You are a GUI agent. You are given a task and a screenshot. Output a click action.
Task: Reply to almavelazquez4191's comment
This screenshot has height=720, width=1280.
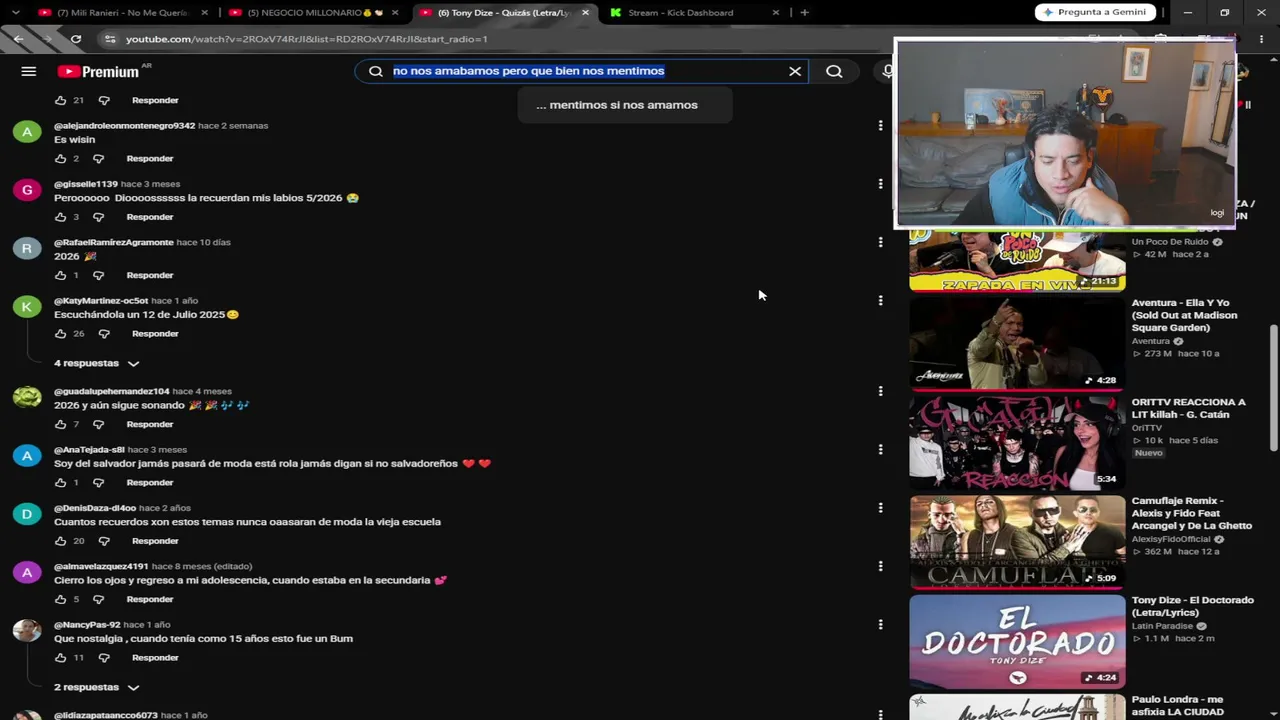tap(150, 599)
